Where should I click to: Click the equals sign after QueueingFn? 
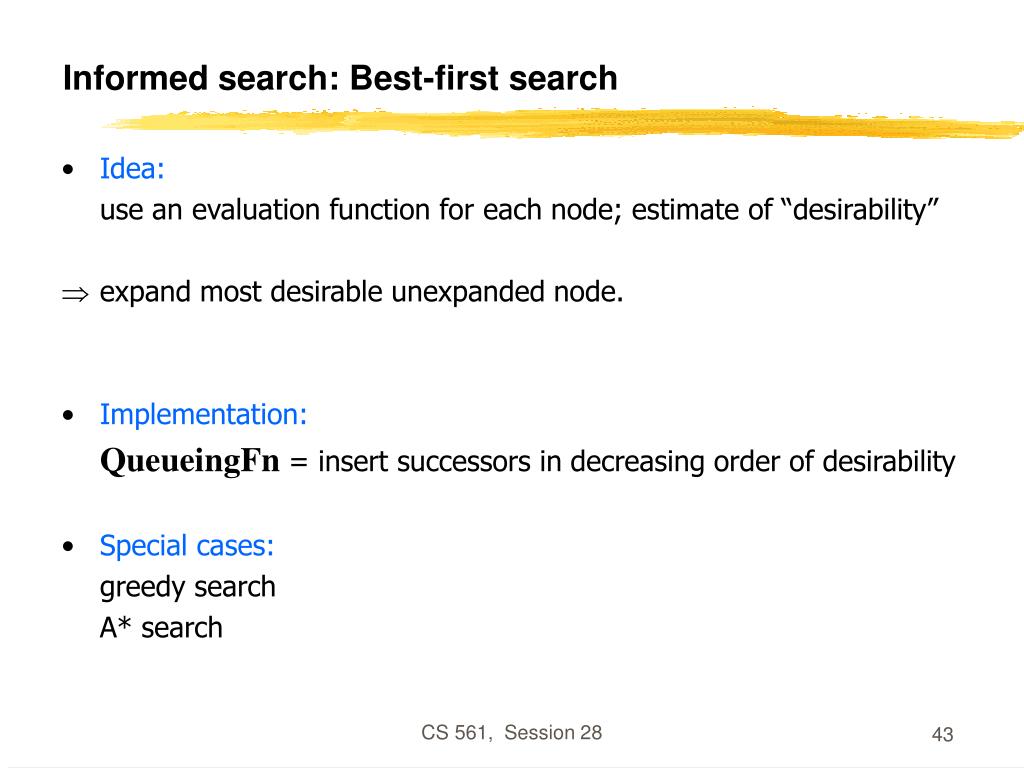tap(298, 462)
